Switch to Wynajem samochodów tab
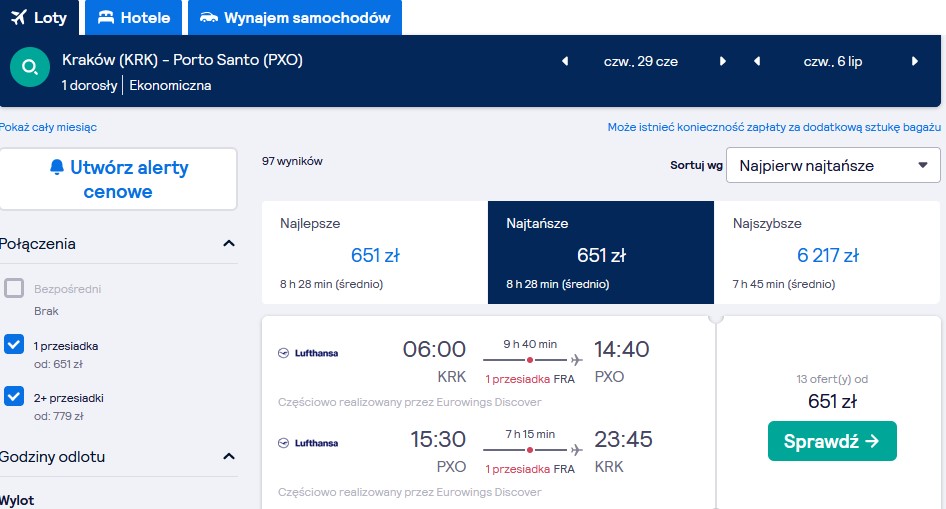The height and width of the screenshot is (509, 946). tap(295, 17)
